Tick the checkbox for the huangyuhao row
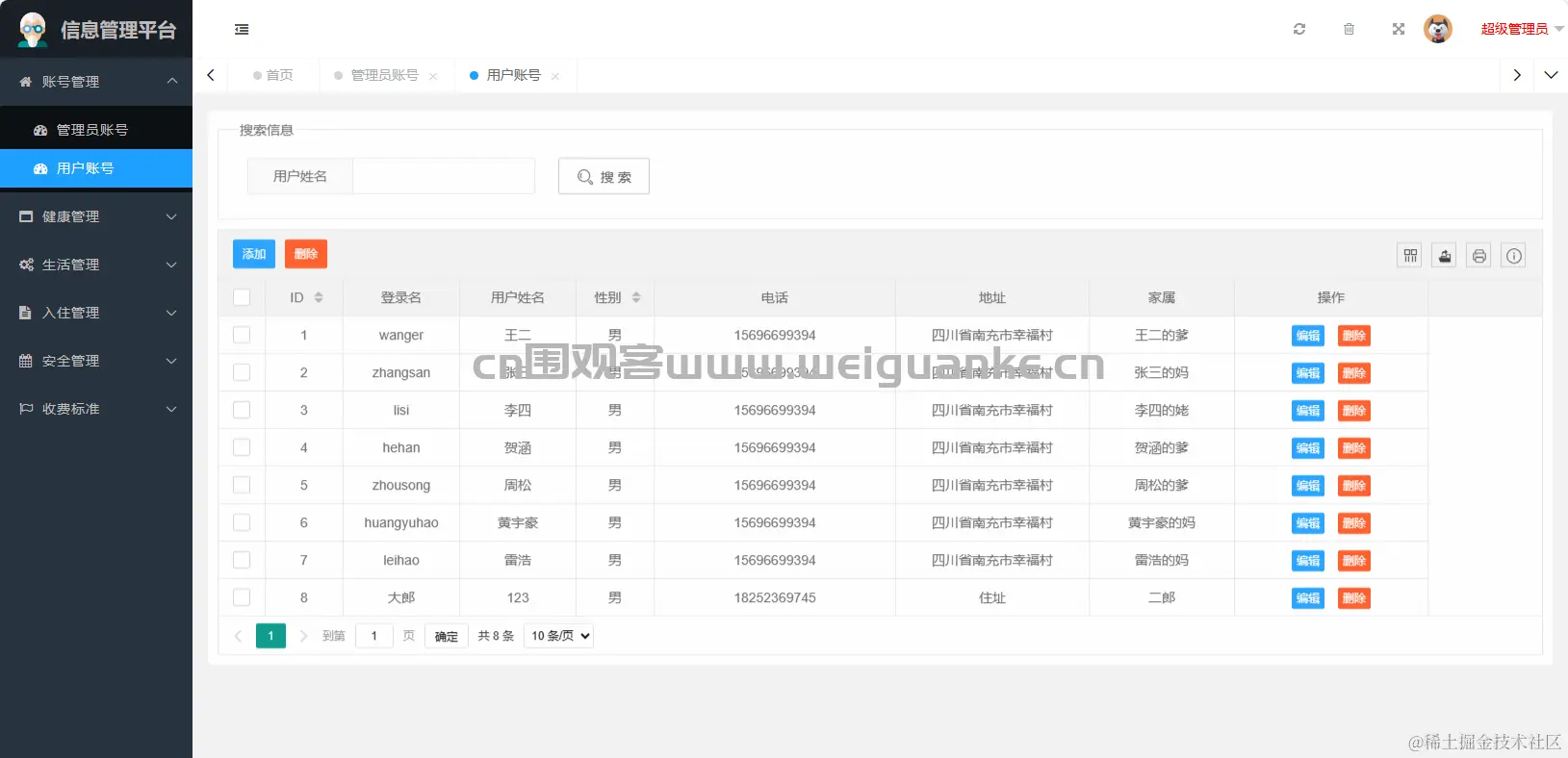This screenshot has height=758, width=1568. (x=242, y=522)
